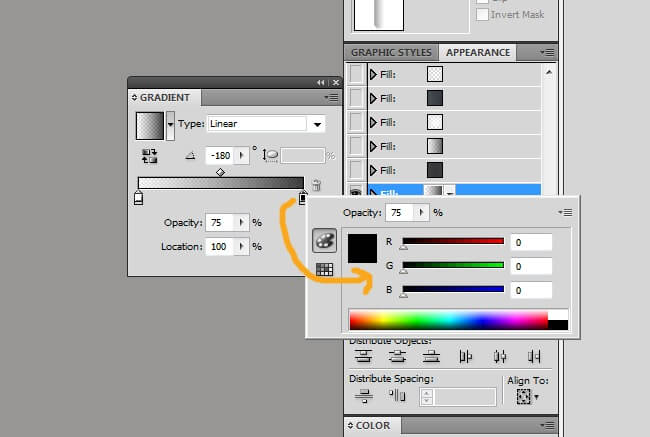
Task: Click the Reverse Gradient icon
Action: point(151,155)
